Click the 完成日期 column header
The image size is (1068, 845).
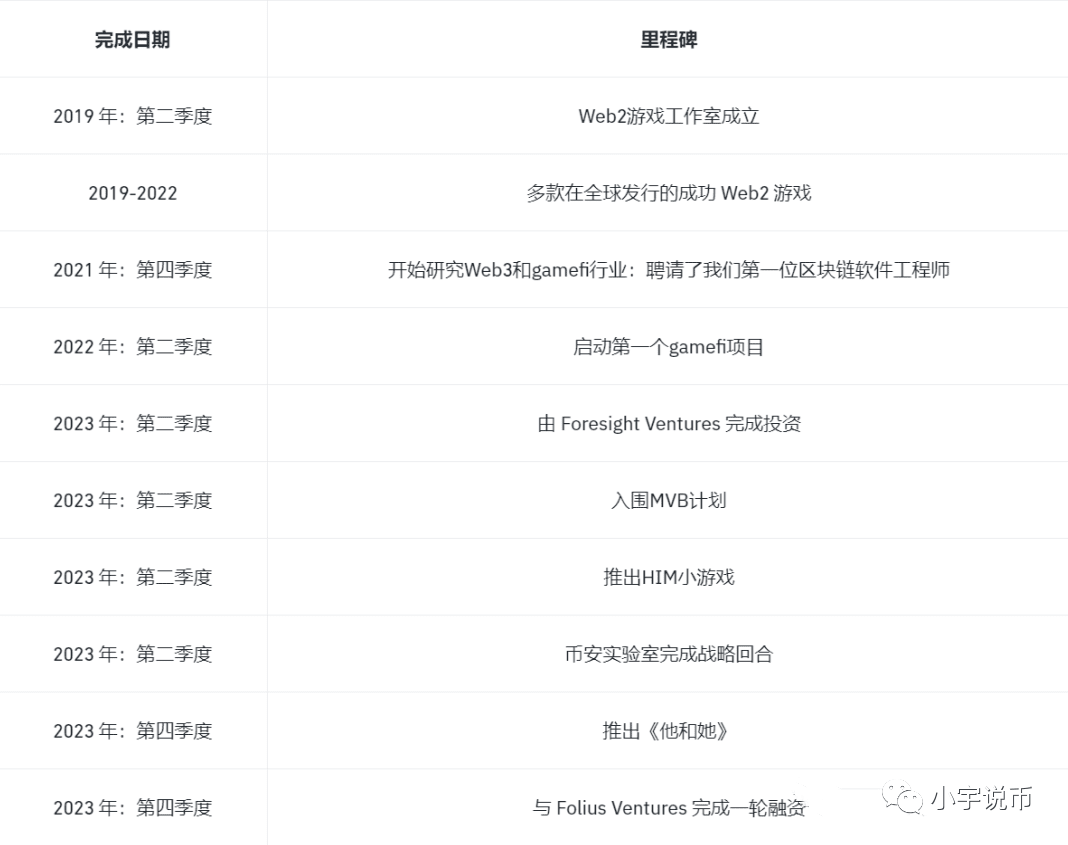(x=133, y=38)
